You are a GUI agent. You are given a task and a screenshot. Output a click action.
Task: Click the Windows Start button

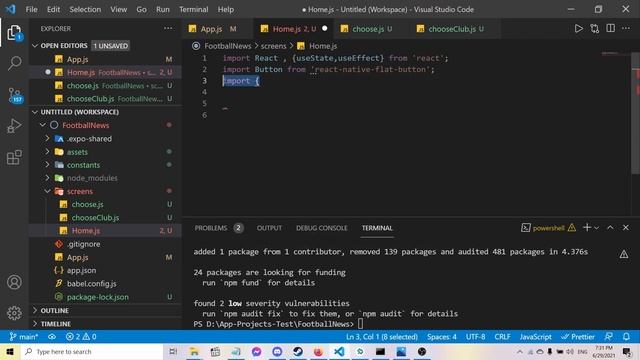tap(9, 351)
